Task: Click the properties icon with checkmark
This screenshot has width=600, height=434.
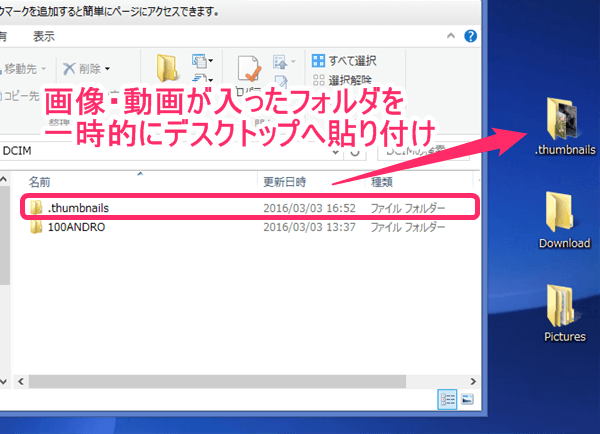Action: click(x=249, y=69)
